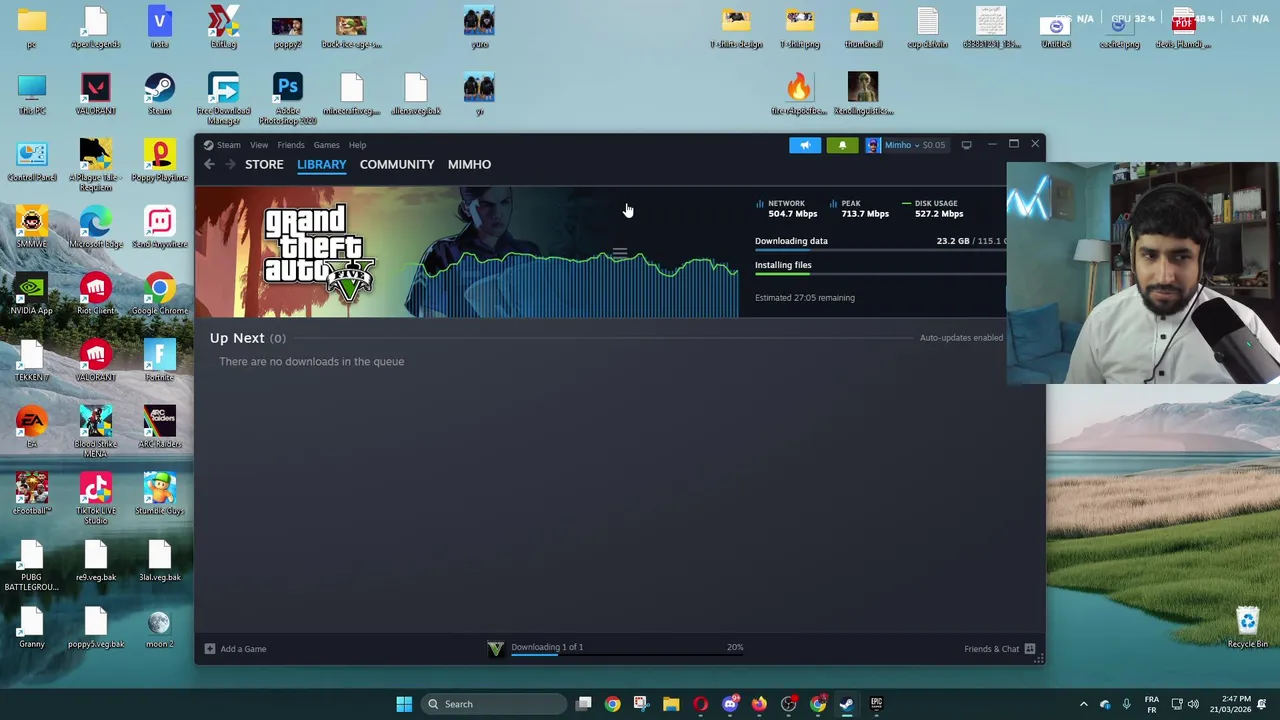Viewport: 1280px width, 720px height.
Task: Open Microsoft Edge desktop icon
Action: [95, 227]
